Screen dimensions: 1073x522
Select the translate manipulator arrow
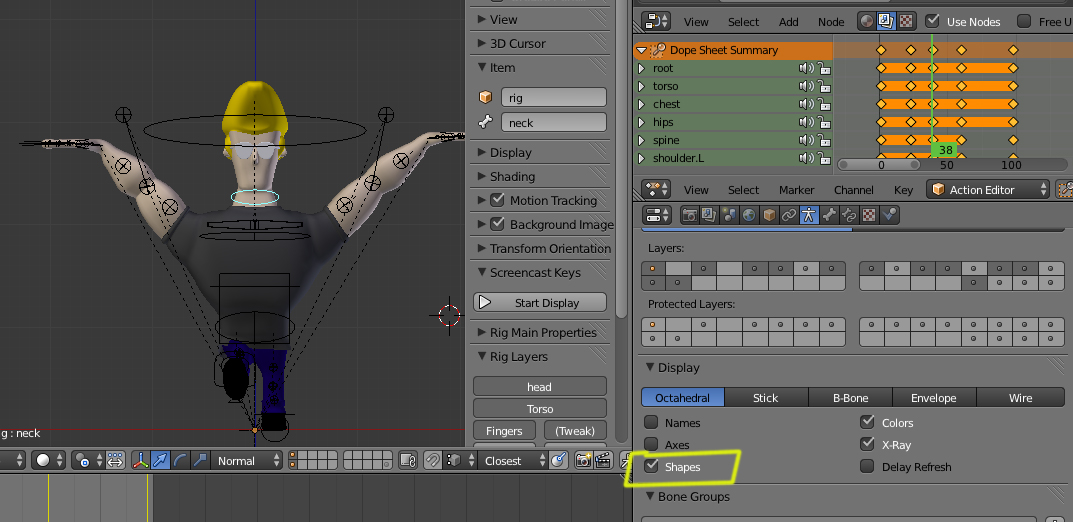(159, 460)
